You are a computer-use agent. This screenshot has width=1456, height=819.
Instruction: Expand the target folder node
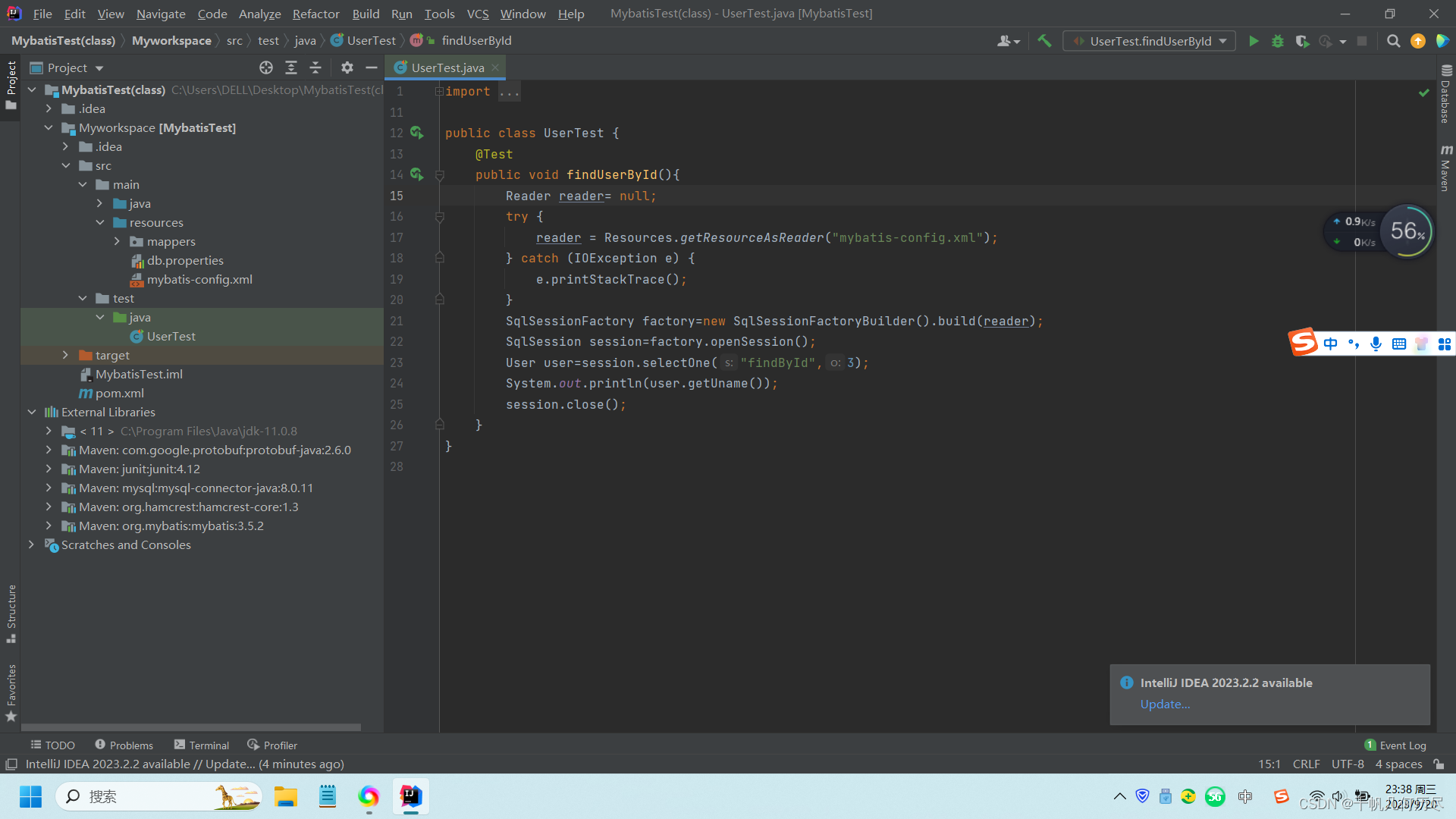pyautogui.click(x=65, y=355)
